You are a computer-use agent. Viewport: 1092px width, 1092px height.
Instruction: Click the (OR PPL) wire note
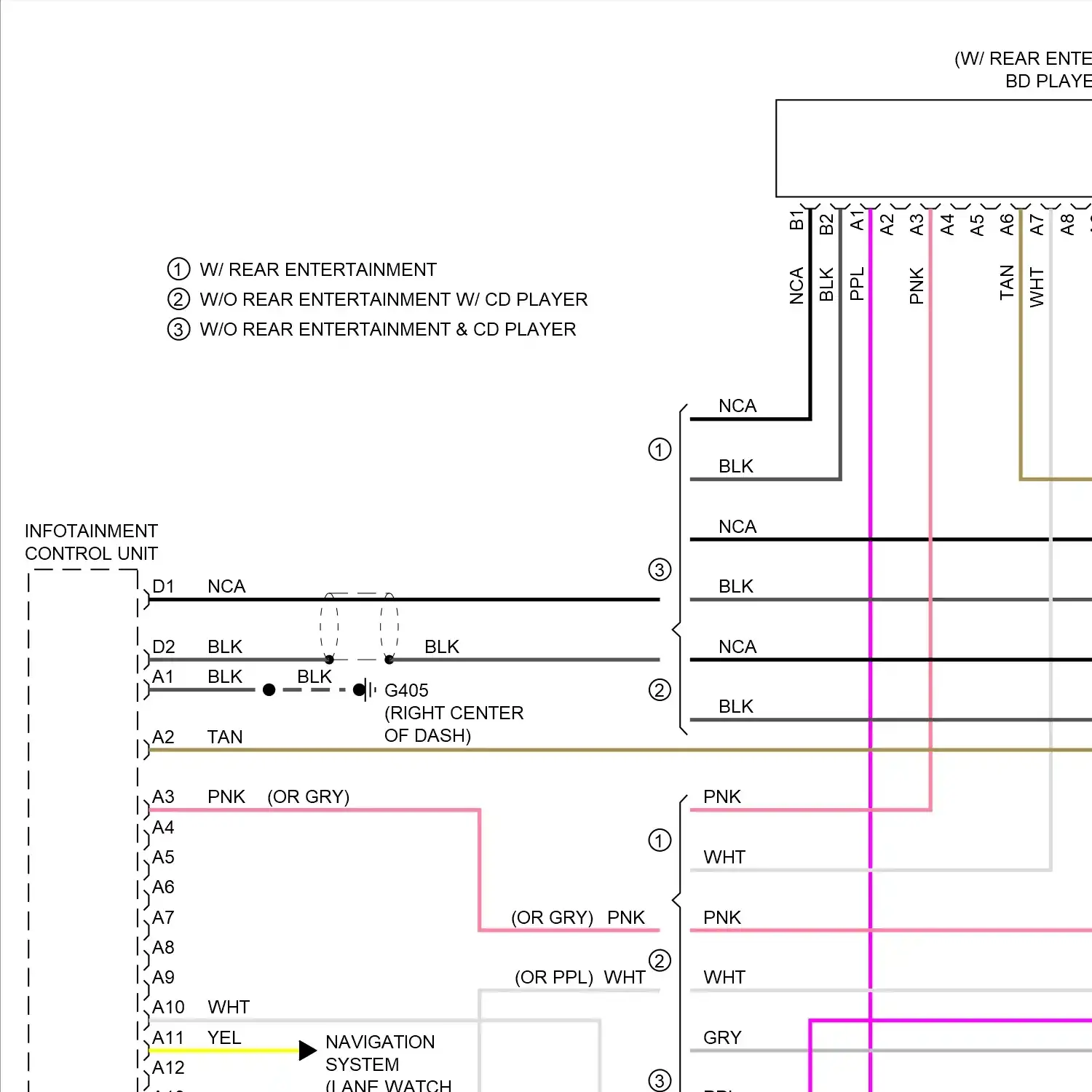554,977
